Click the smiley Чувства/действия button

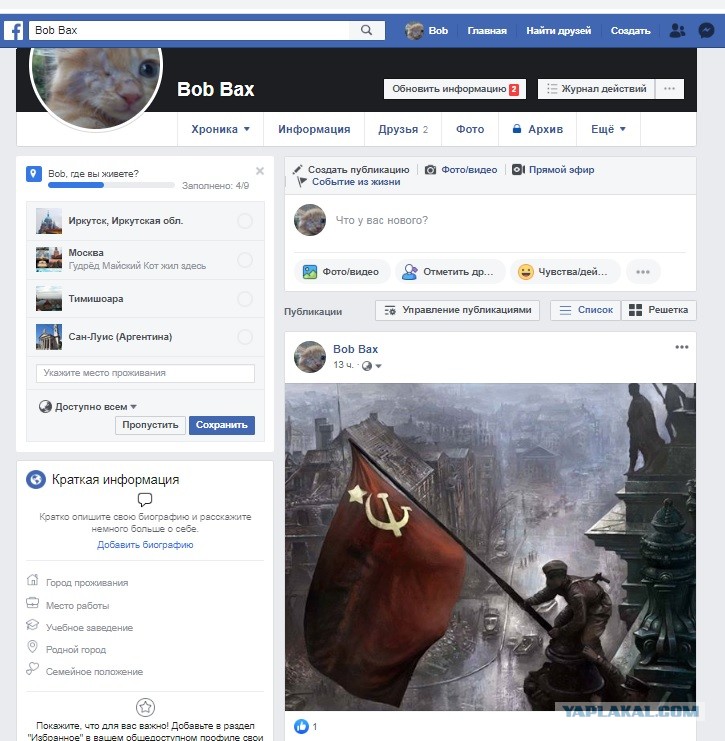565,272
